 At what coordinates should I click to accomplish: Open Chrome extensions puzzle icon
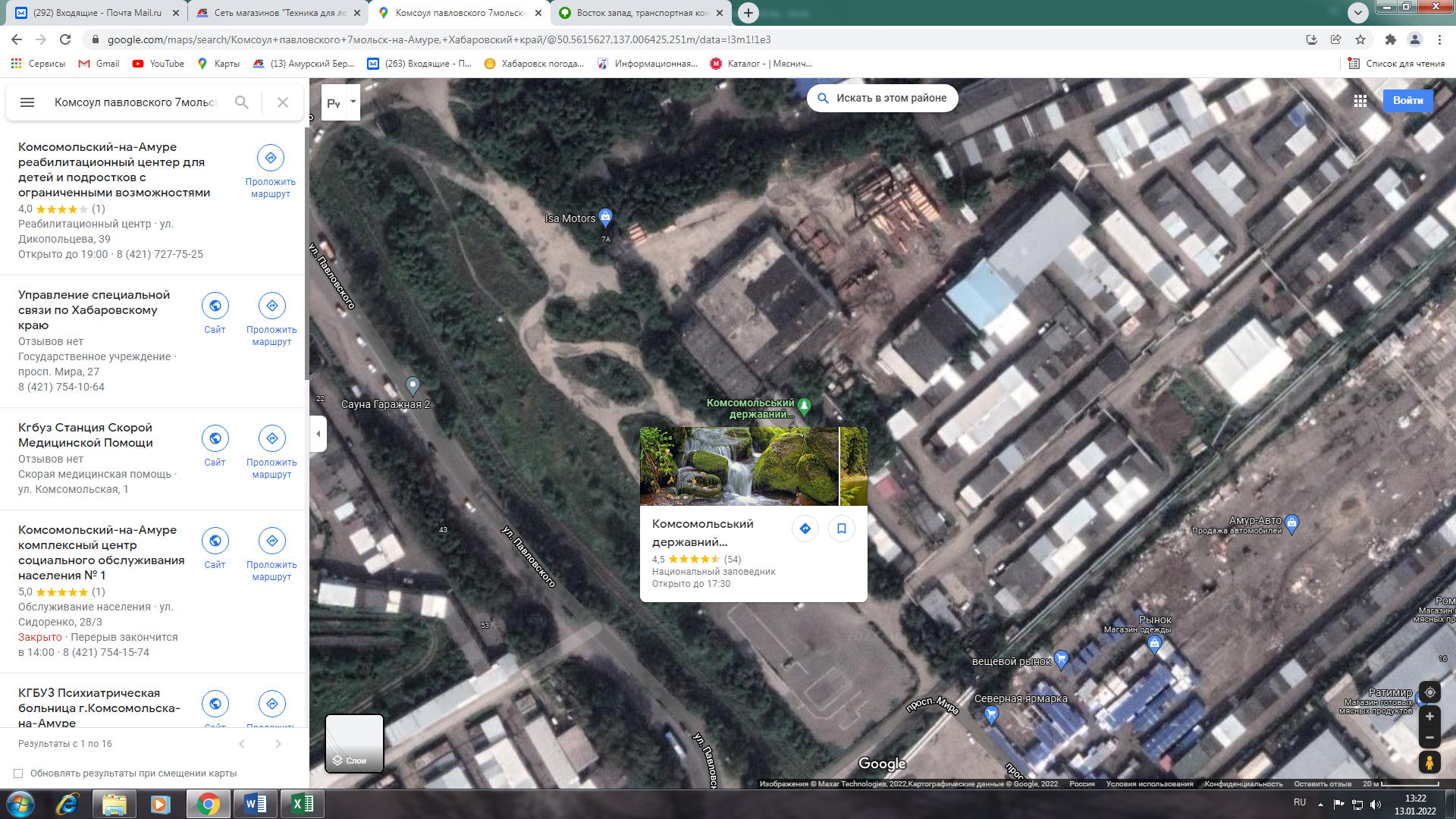(x=1390, y=39)
